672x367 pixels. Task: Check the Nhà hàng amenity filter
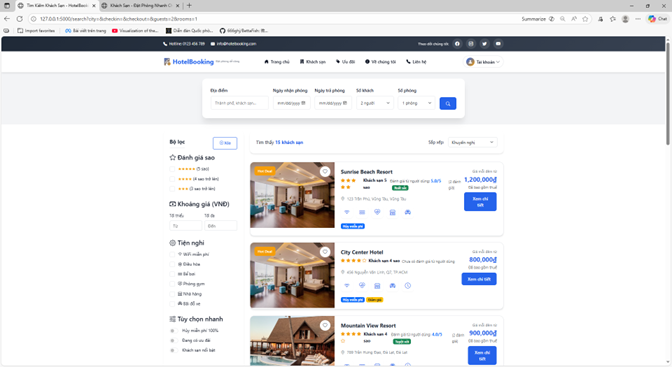coord(172,294)
